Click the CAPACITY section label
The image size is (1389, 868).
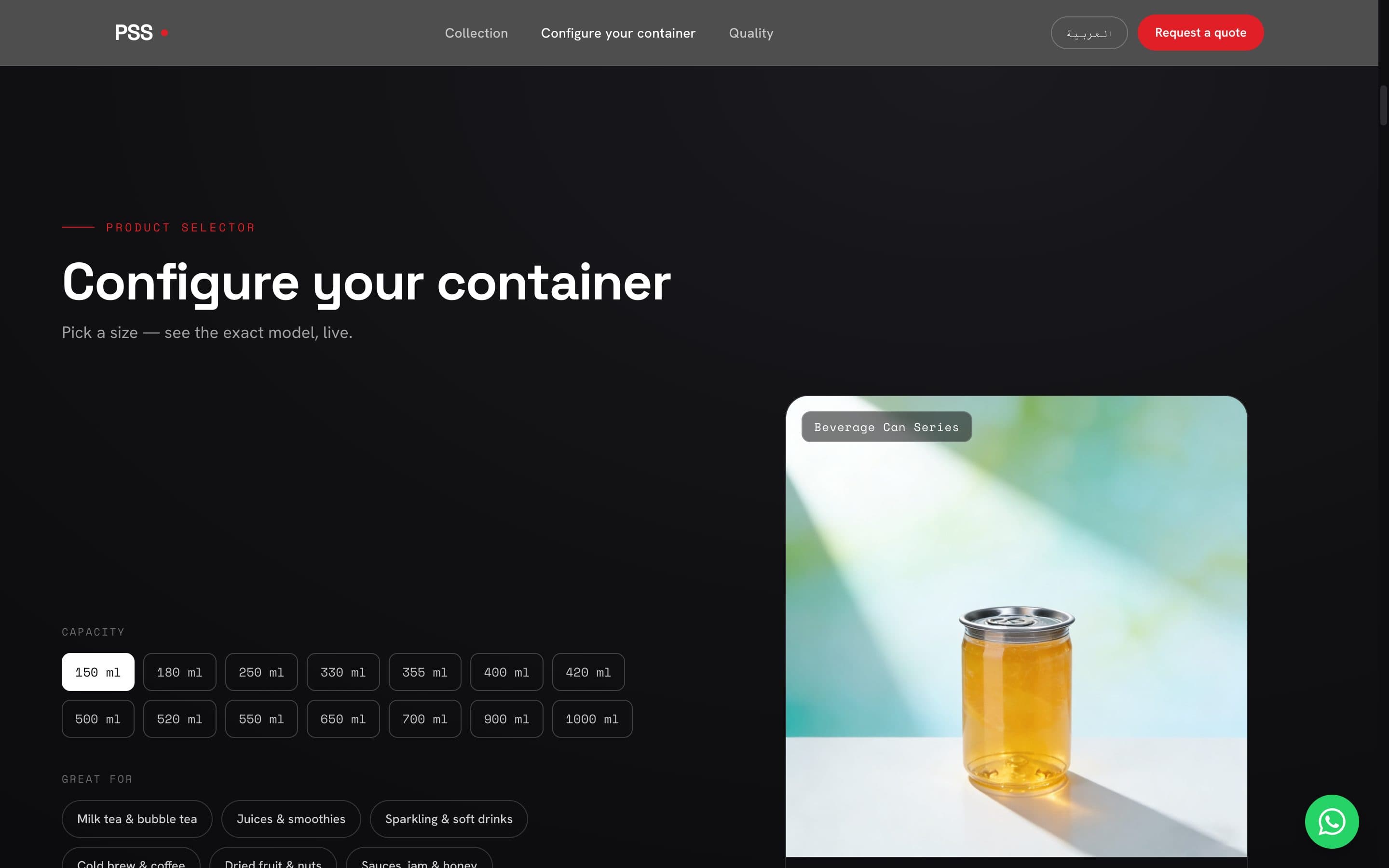(x=93, y=632)
